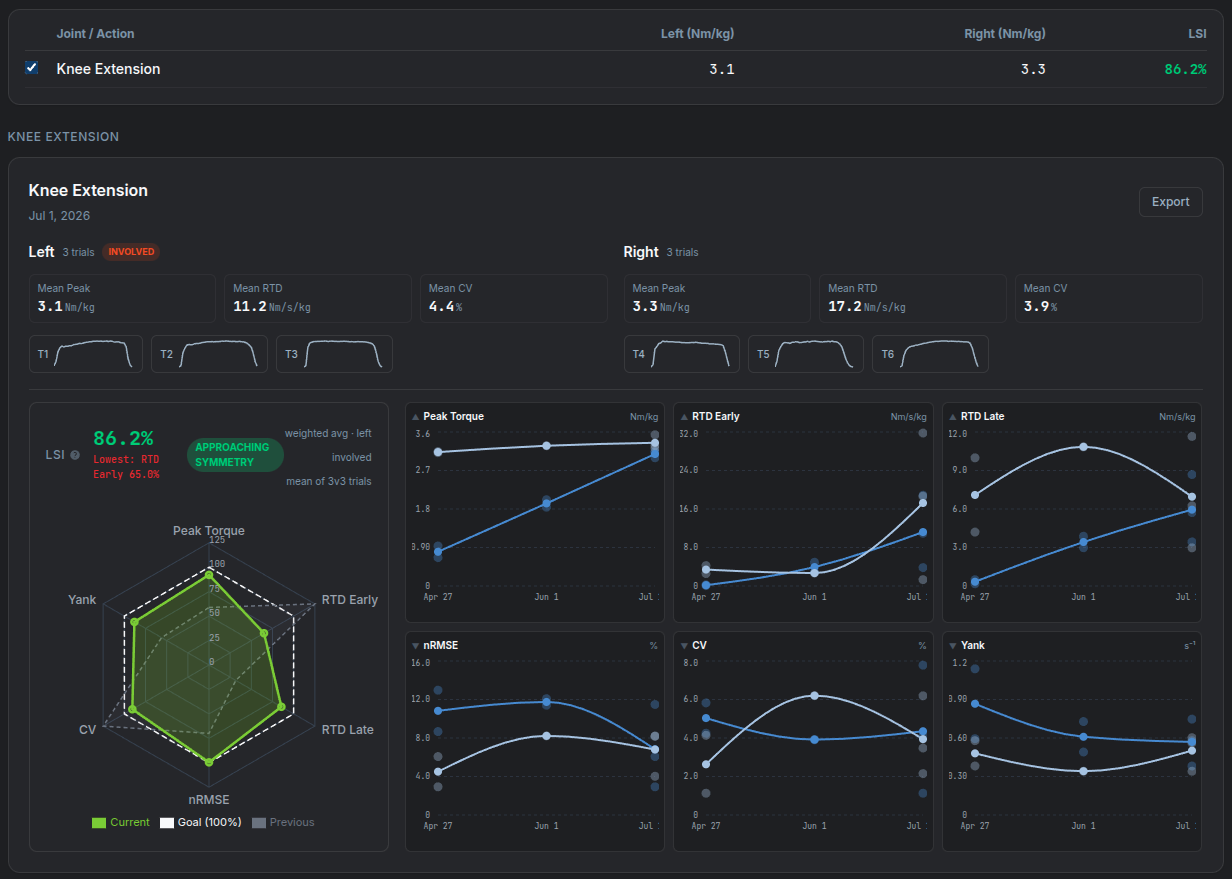The image size is (1232, 879).
Task: Click Jun 1 peak point on CV chart
Action: click(814, 695)
